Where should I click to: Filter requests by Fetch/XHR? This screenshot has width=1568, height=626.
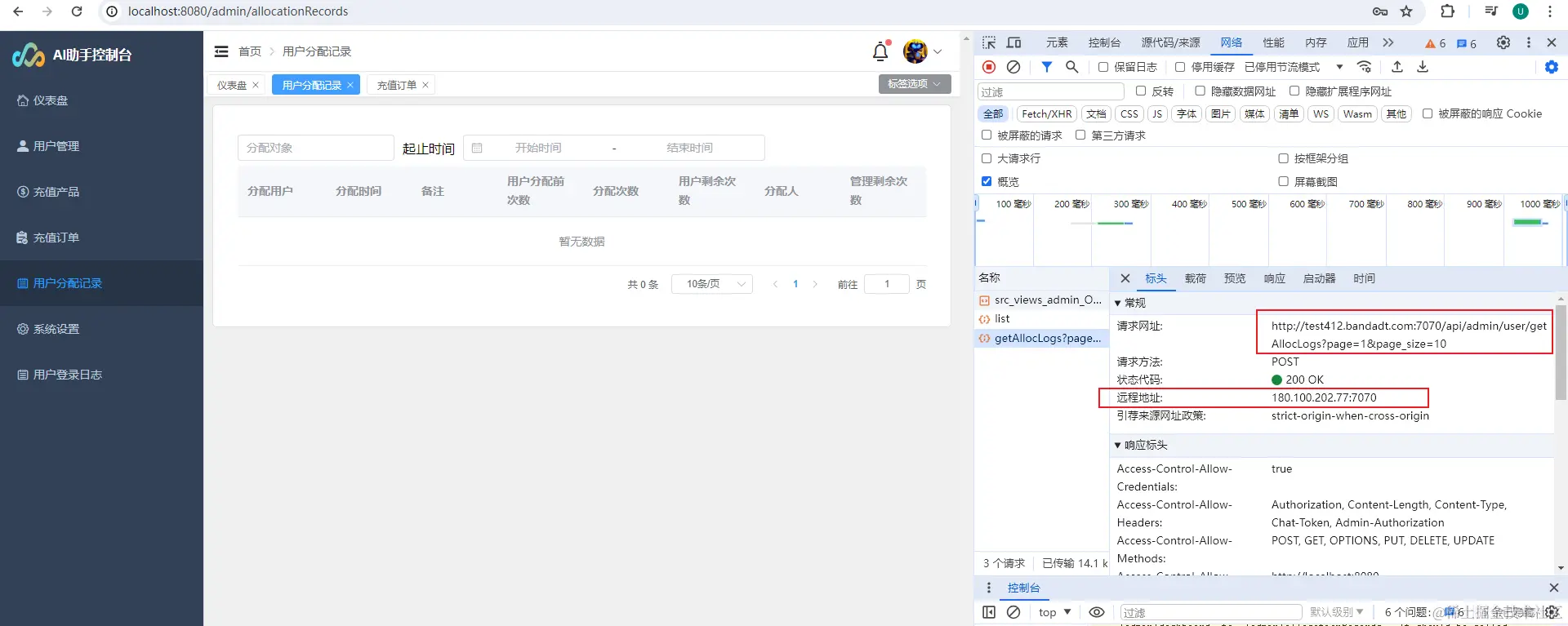1047,114
